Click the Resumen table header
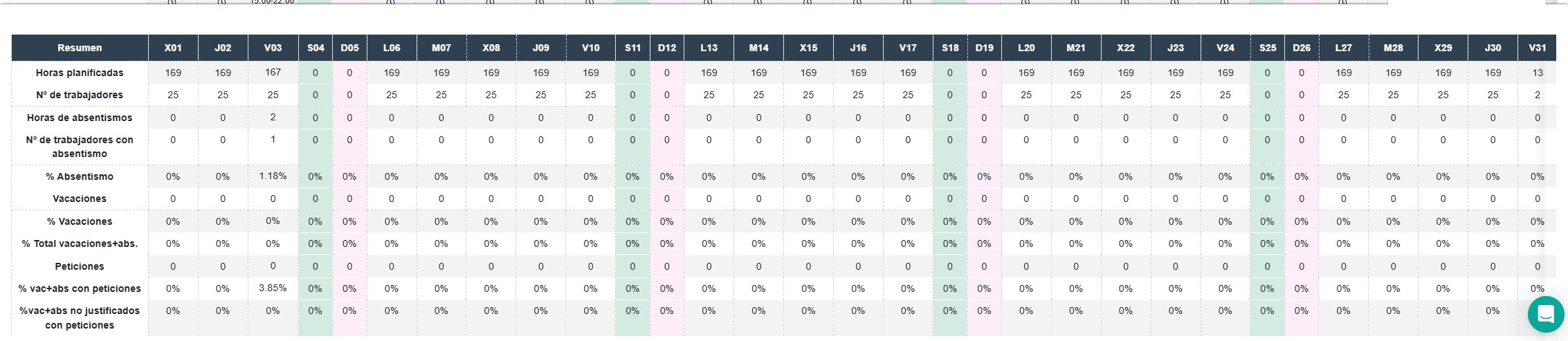 80,48
